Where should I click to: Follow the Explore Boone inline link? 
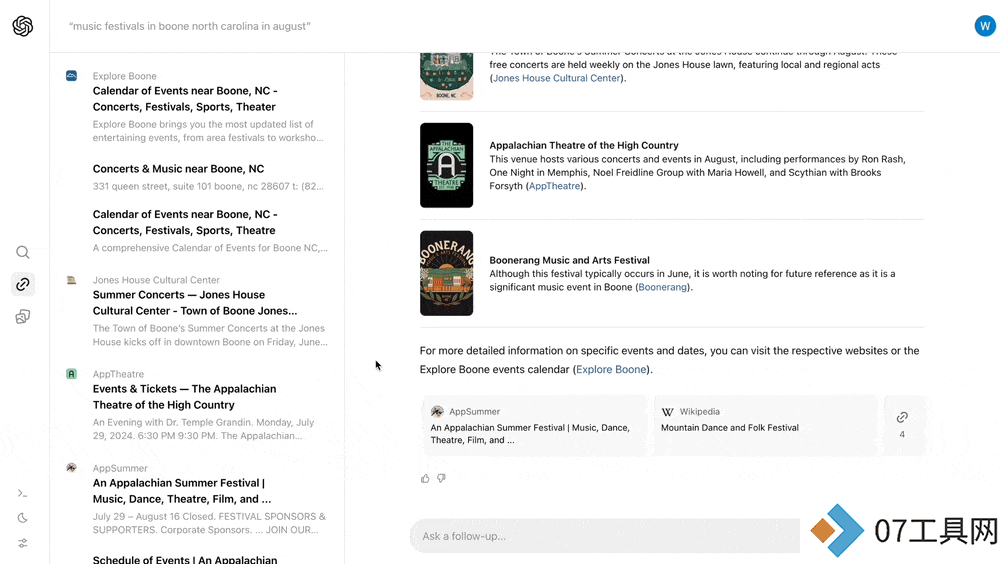point(611,369)
